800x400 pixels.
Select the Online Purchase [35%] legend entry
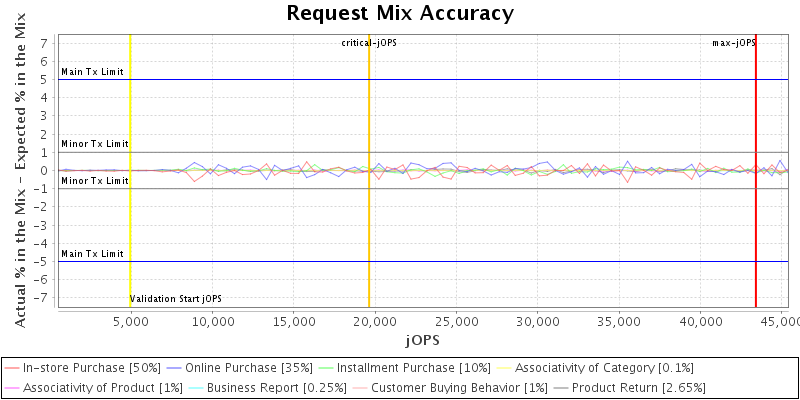249,368
